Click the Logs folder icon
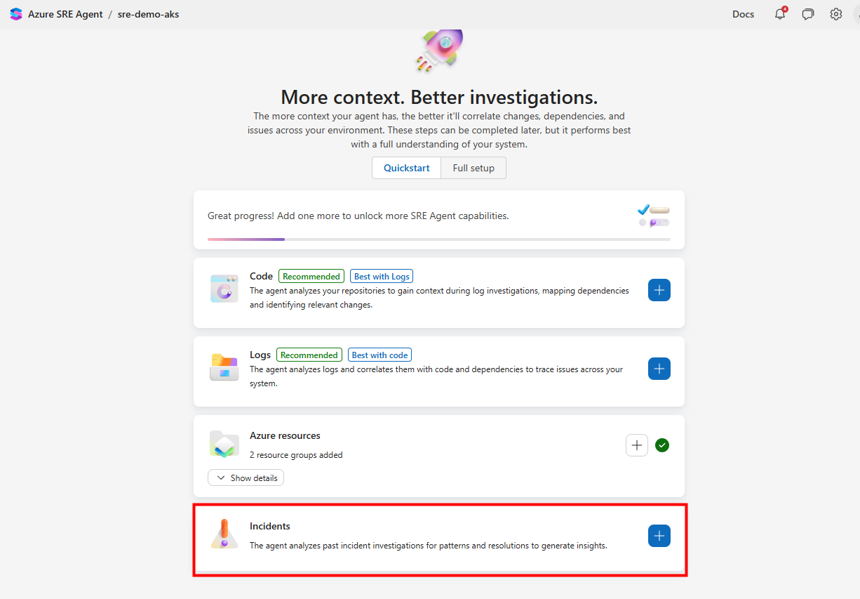The width and height of the screenshot is (860, 599). click(x=224, y=368)
